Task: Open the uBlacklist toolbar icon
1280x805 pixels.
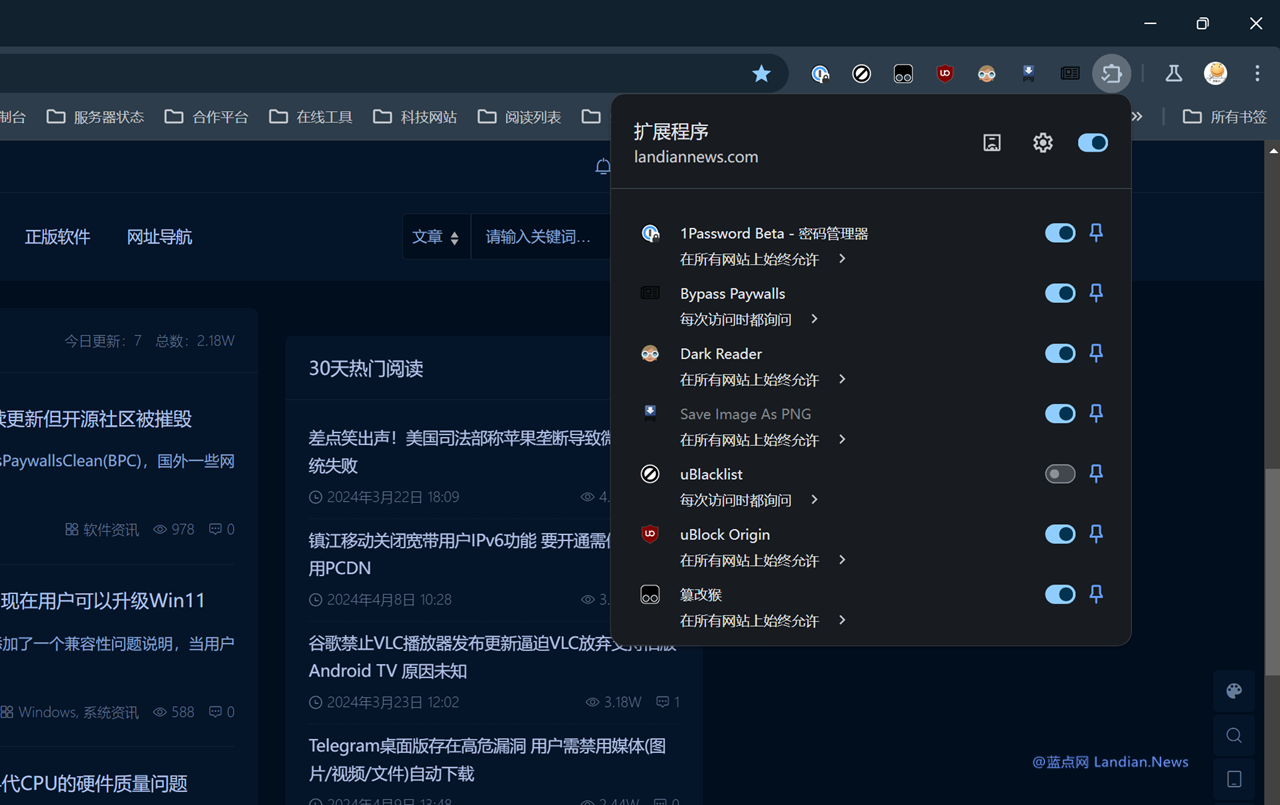Action: pos(861,73)
